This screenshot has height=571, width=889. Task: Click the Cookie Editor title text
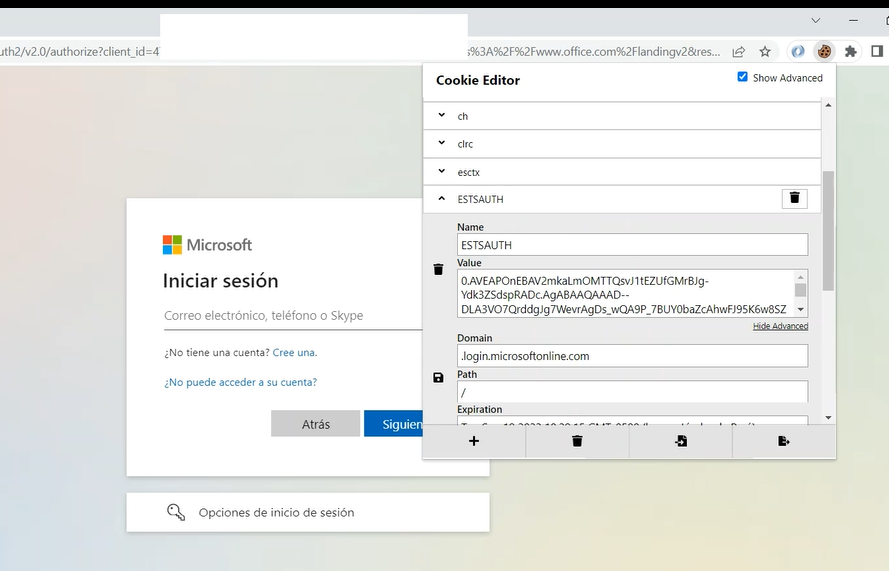(x=478, y=81)
